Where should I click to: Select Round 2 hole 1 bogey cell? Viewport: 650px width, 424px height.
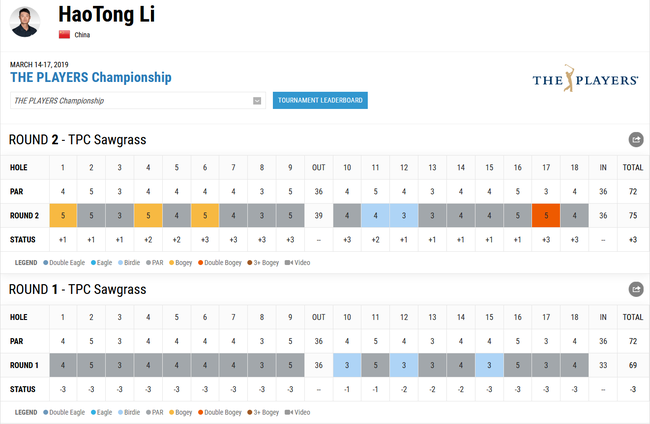[x=63, y=216]
